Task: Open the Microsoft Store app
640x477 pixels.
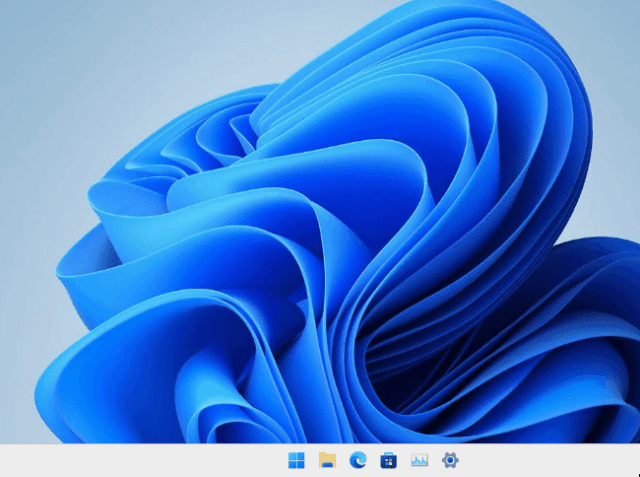Action: click(389, 461)
